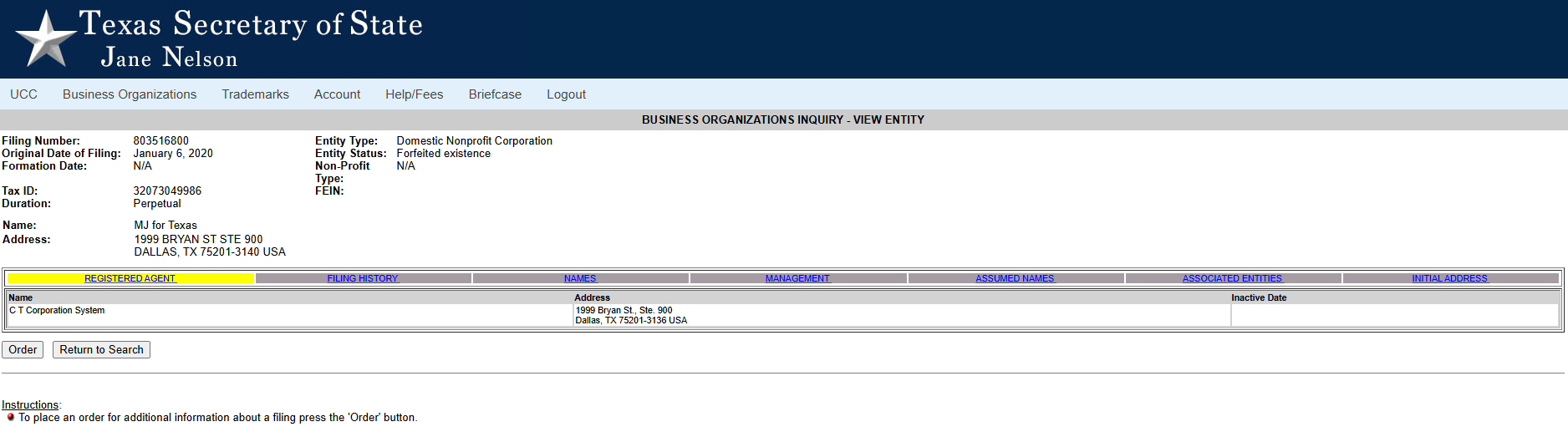
Task: Open the Initial Address tab
Action: [1449, 278]
